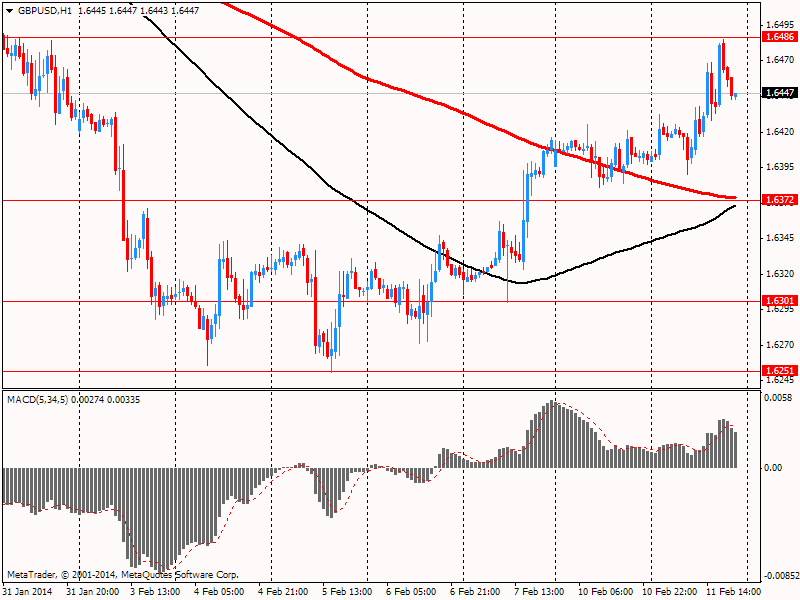
Task: Select the 1.6251 red price label
Action: click(x=780, y=370)
